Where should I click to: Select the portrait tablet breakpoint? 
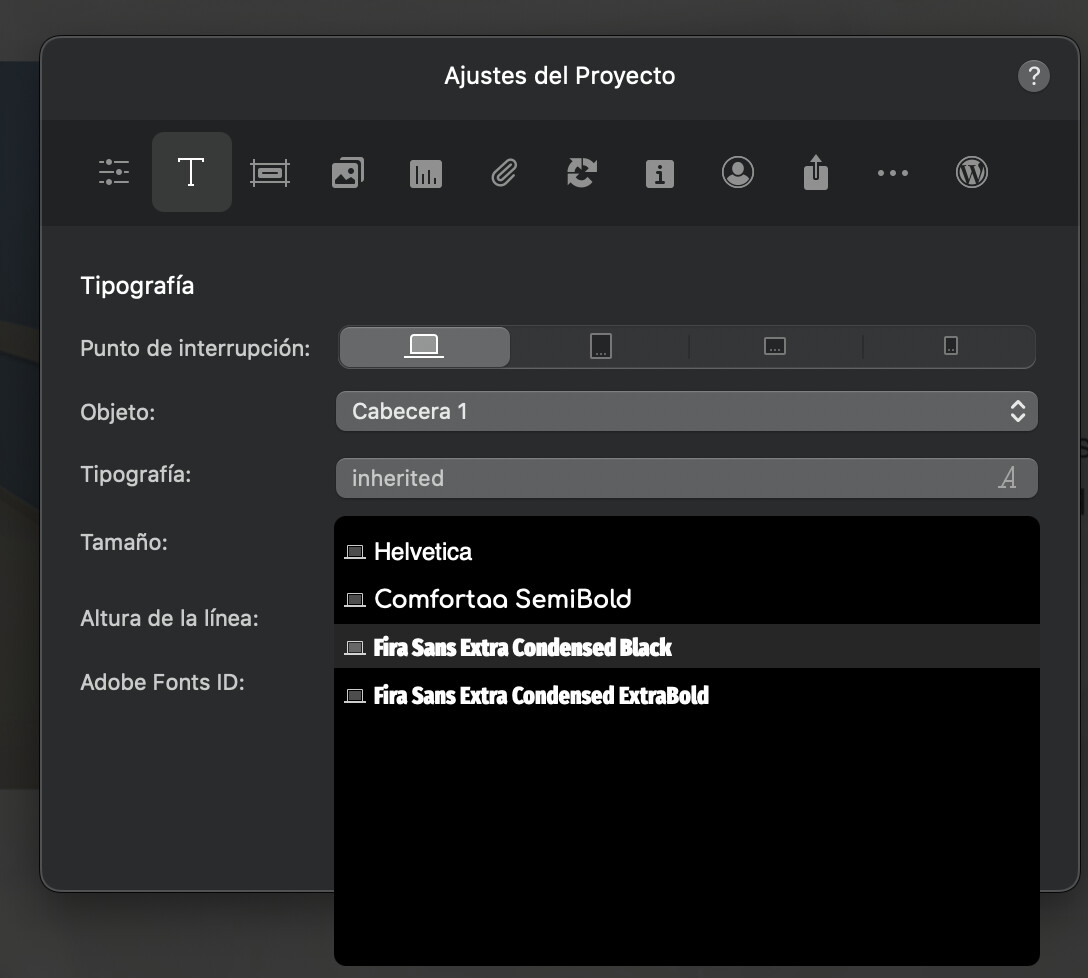click(x=601, y=346)
